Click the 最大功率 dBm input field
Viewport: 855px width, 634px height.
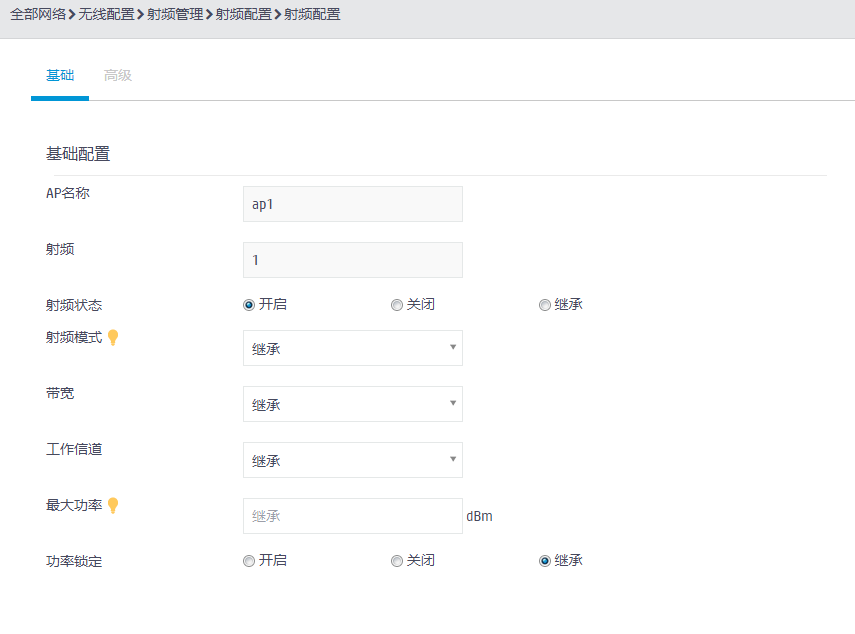tap(352, 516)
